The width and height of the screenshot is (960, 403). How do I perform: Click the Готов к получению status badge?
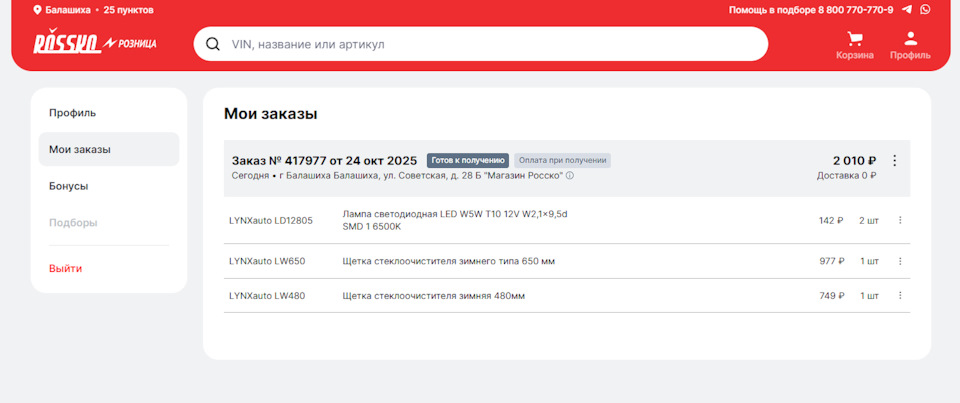tap(468, 160)
